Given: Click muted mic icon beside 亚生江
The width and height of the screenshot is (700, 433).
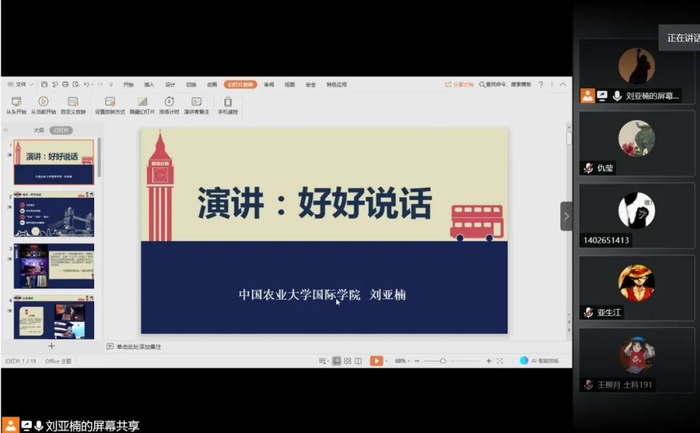Looking at the screenshot, I should (x=588, y=312).
